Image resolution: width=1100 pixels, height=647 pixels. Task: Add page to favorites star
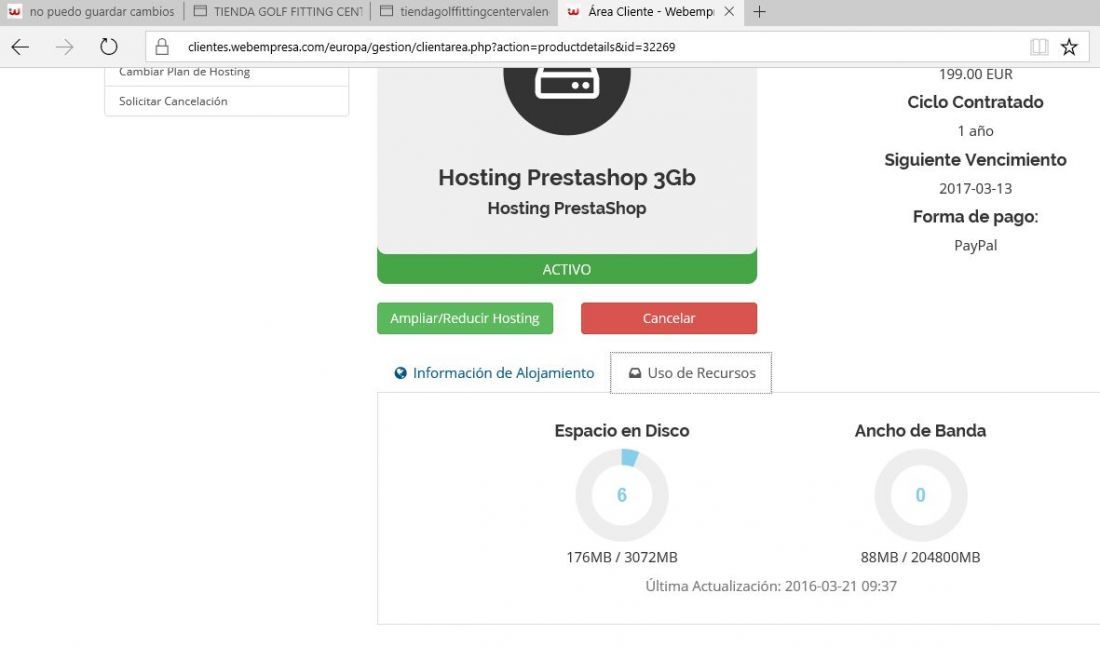pos(1068,47)
